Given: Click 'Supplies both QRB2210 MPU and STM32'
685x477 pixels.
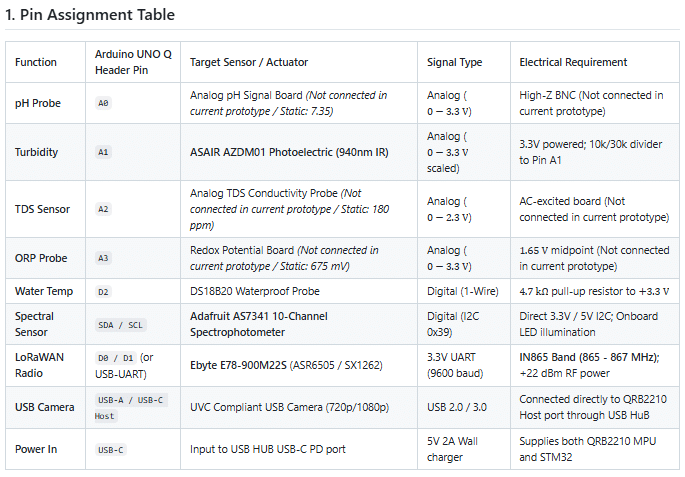Looking at the screenshot, I should (x=595, y=449).
